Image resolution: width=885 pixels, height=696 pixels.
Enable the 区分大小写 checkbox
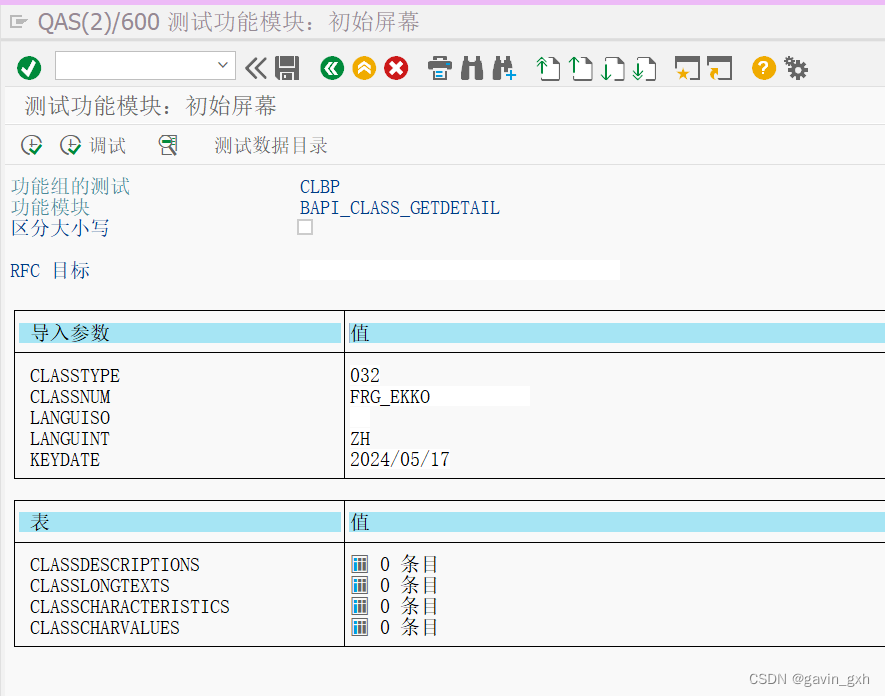point(305,227)
